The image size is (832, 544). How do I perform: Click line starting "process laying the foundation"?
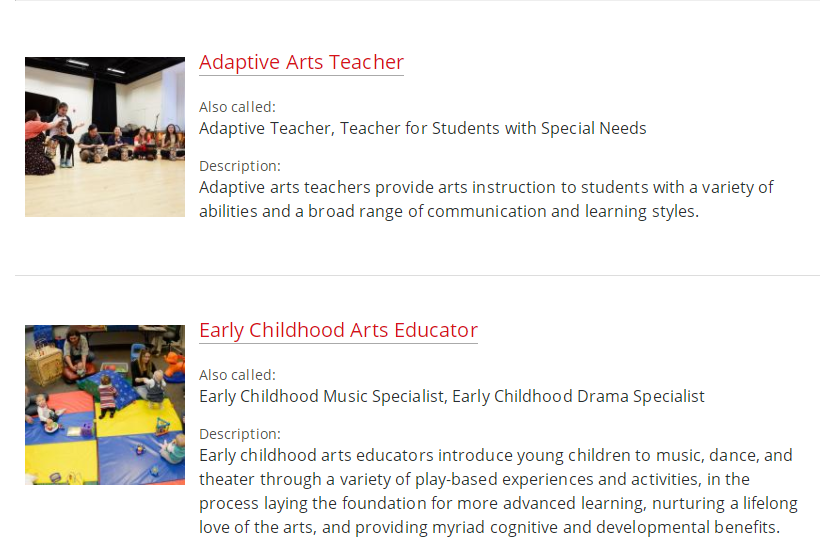point(498,503)
